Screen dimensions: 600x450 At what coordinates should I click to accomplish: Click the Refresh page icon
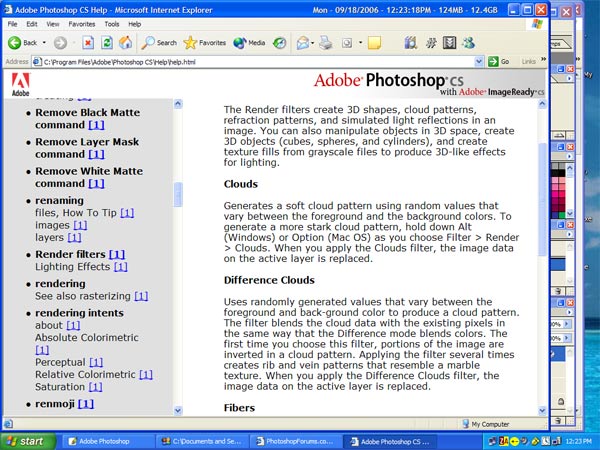[x=107, y=43]
